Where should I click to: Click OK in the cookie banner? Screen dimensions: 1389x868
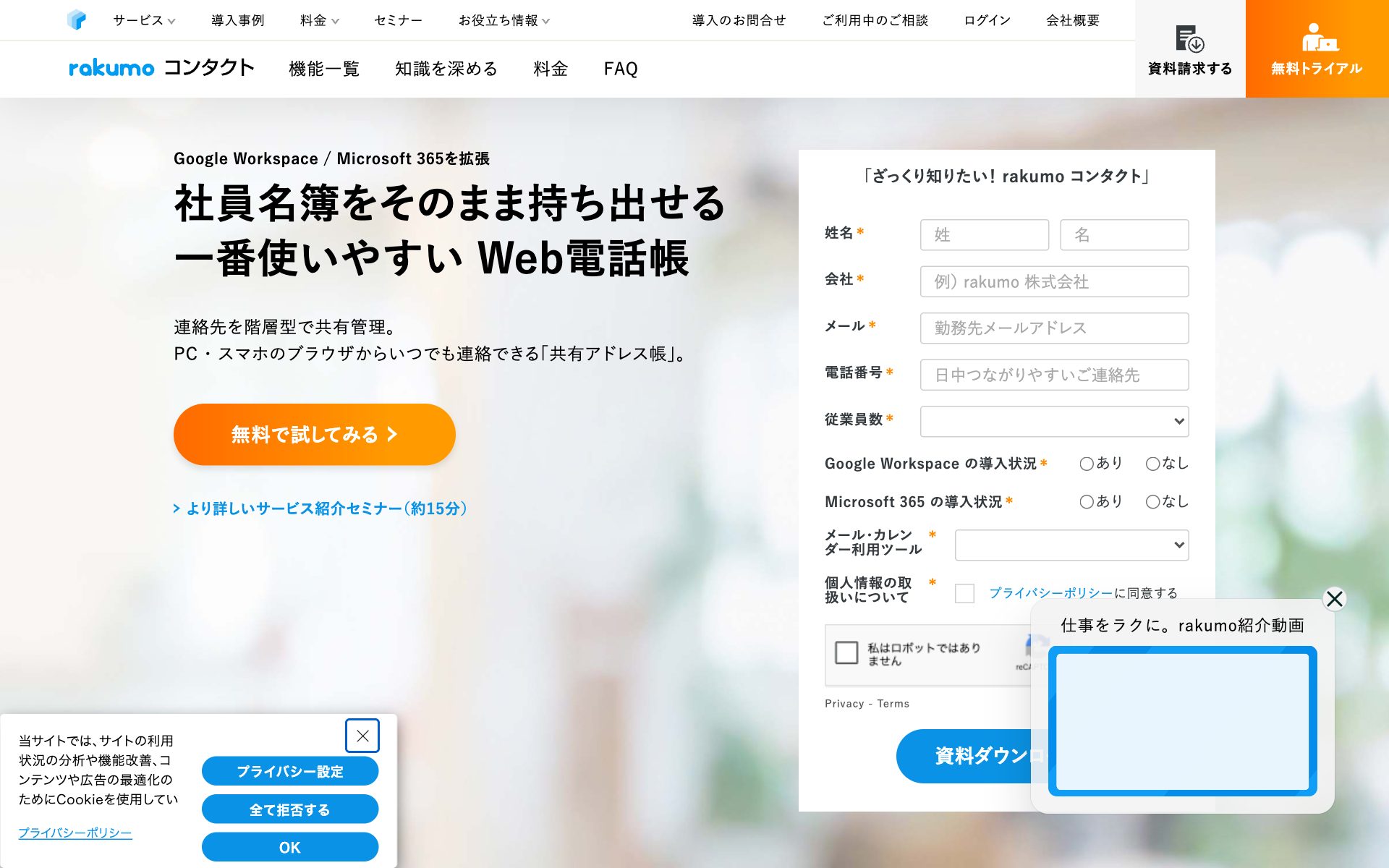[290, 847]
